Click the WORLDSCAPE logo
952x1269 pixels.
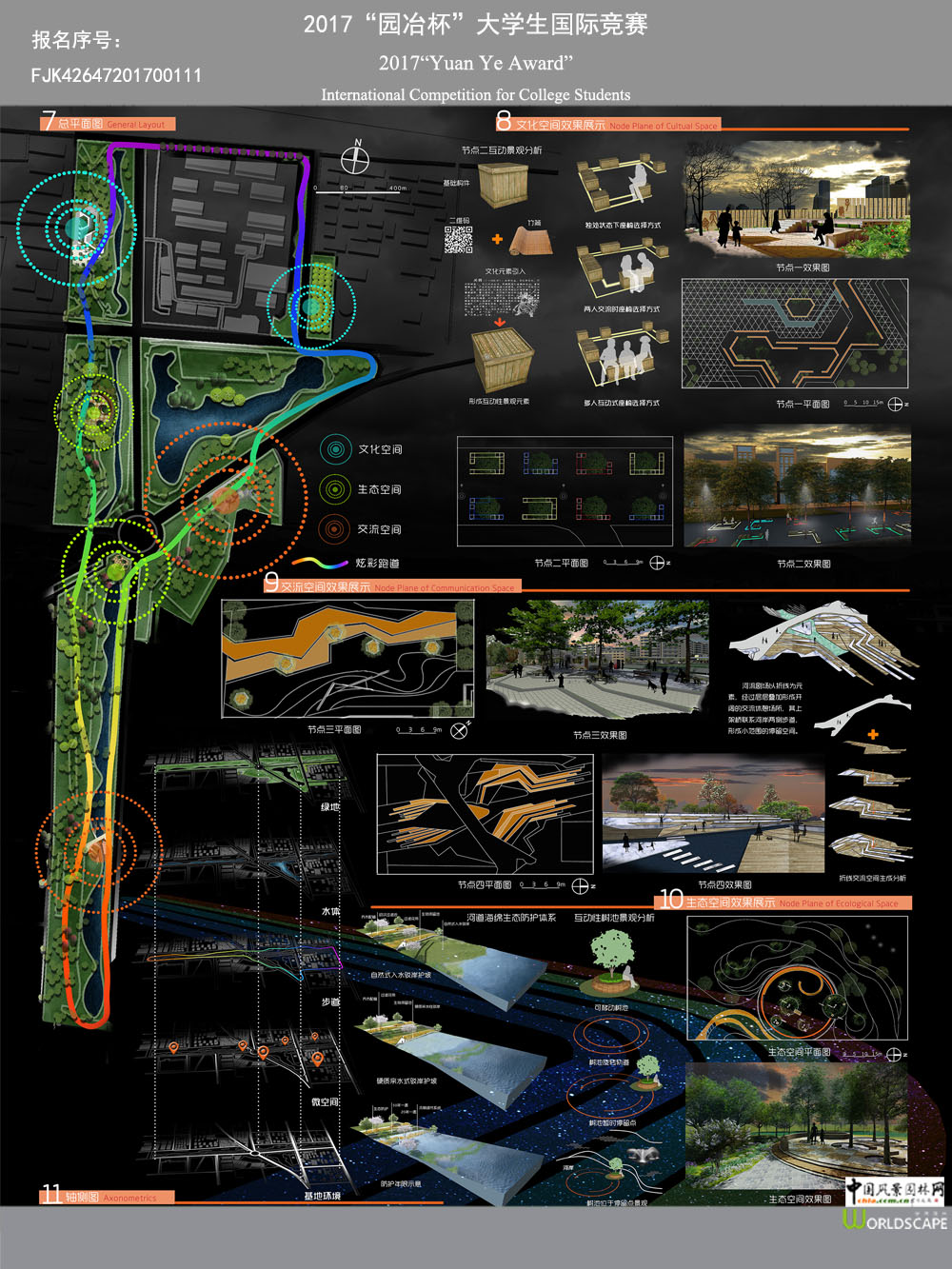click(x=895, y=1221)
